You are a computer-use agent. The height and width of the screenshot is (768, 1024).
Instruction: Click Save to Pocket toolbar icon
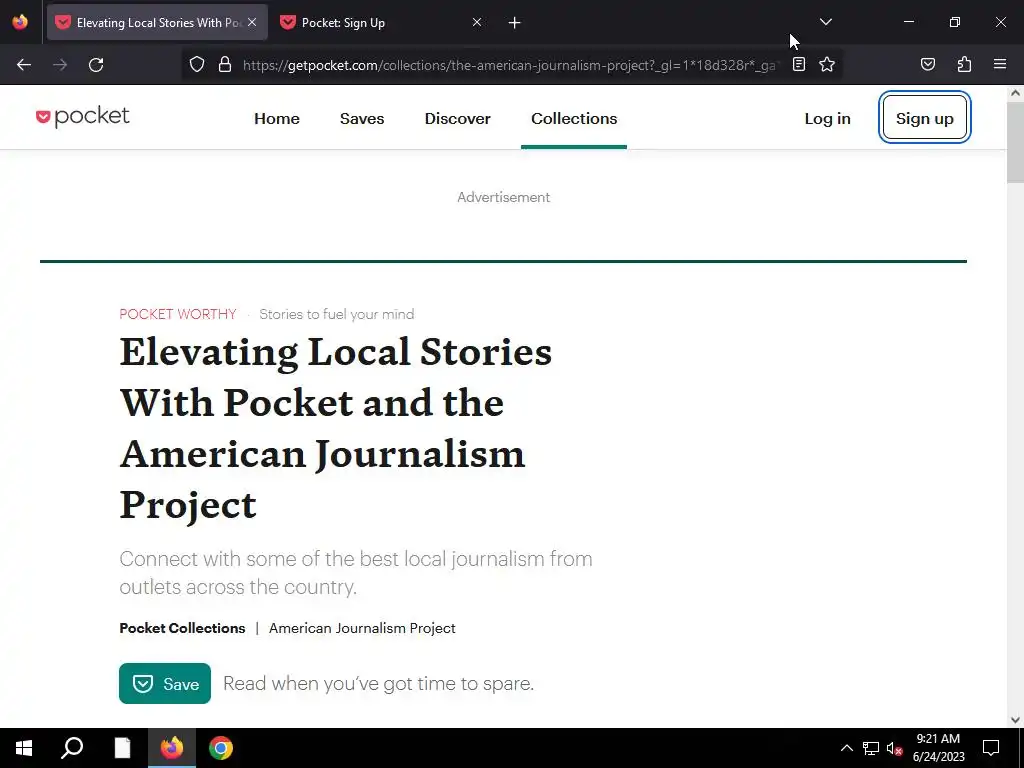pyautogui.click(x=928, y=64)
